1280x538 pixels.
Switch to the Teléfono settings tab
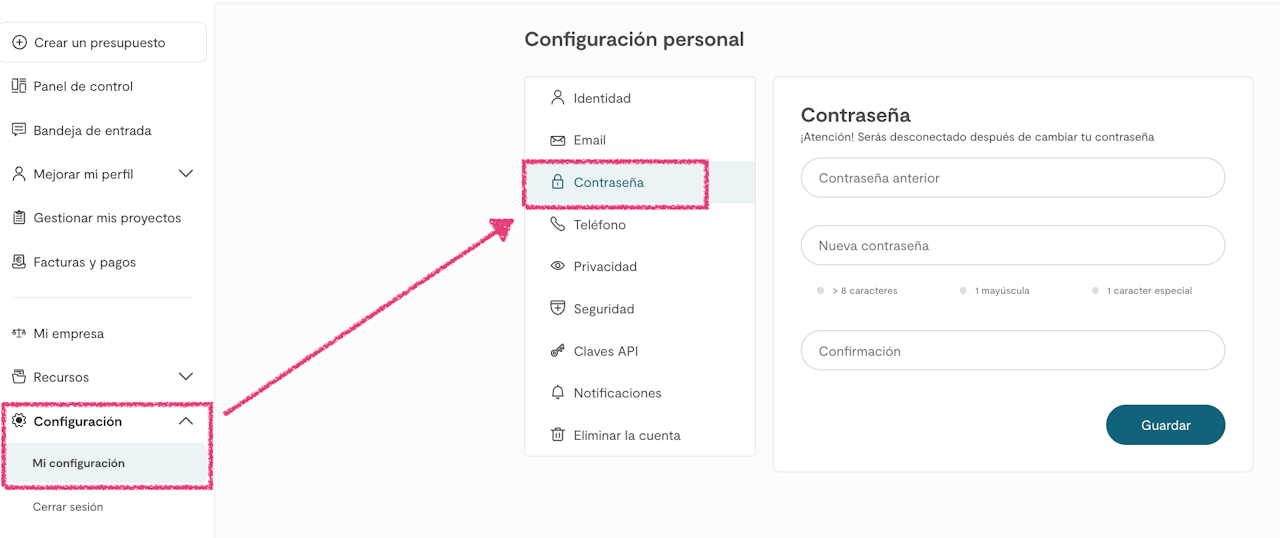click(599, 225)
